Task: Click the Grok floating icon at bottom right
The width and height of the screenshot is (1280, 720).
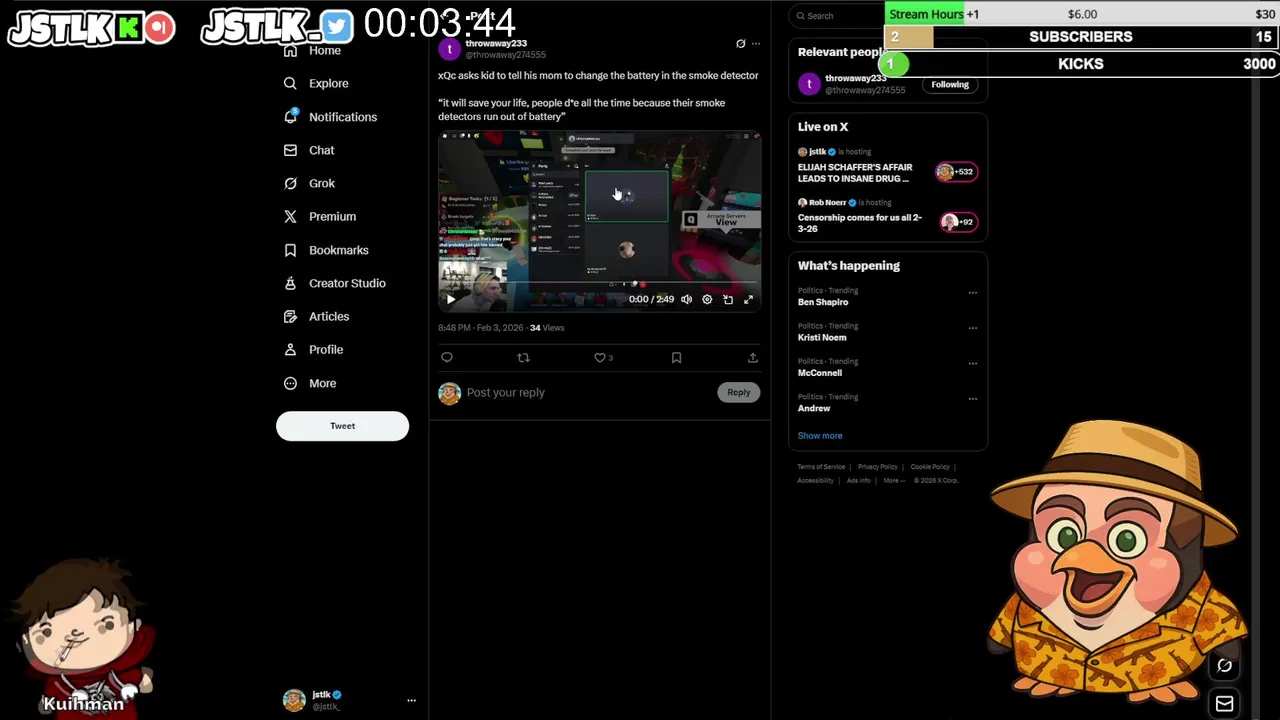Action: point(1224,666)
